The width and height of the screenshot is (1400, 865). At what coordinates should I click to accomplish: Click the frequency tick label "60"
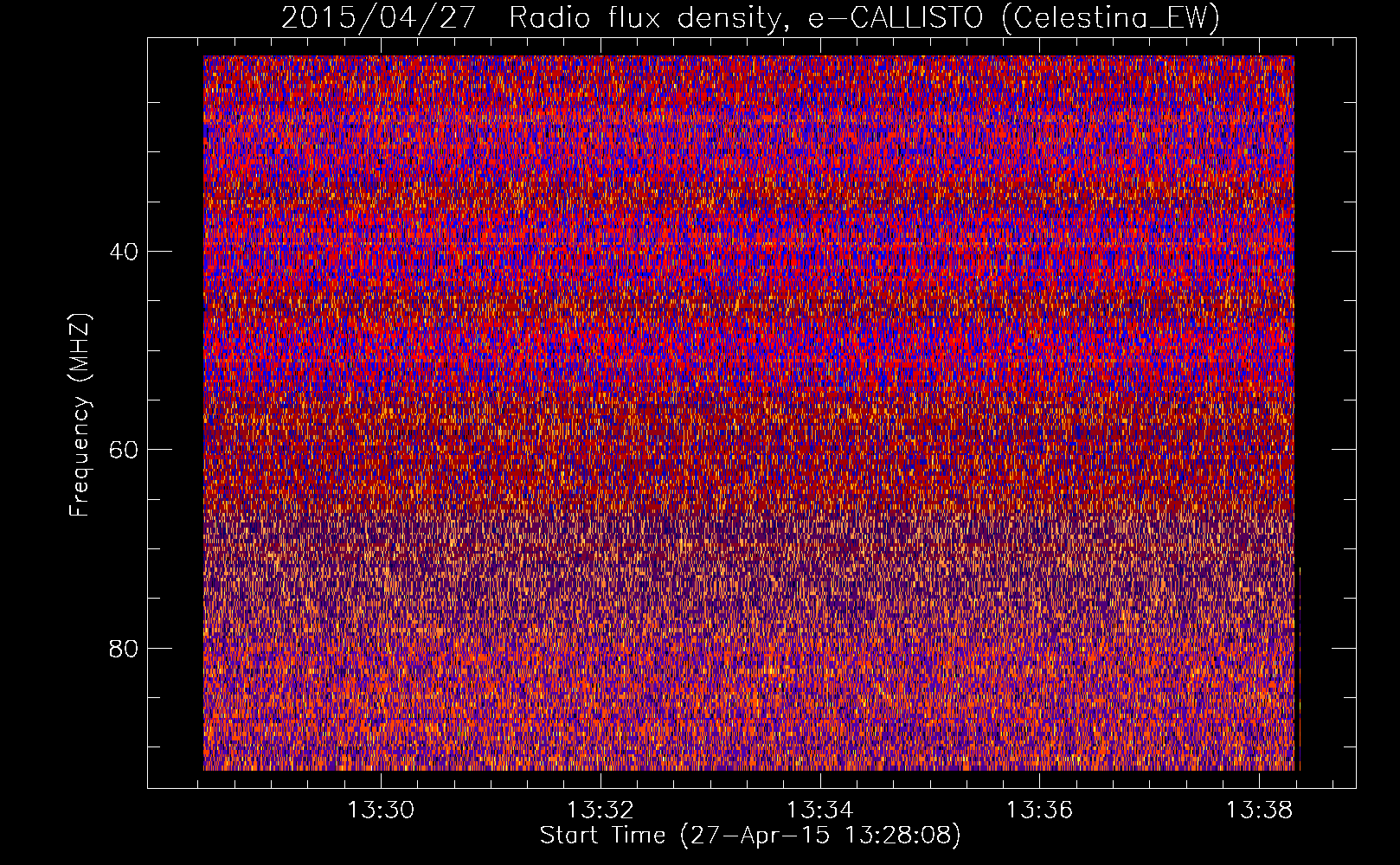pyautogui.click(x=124, y=450)
